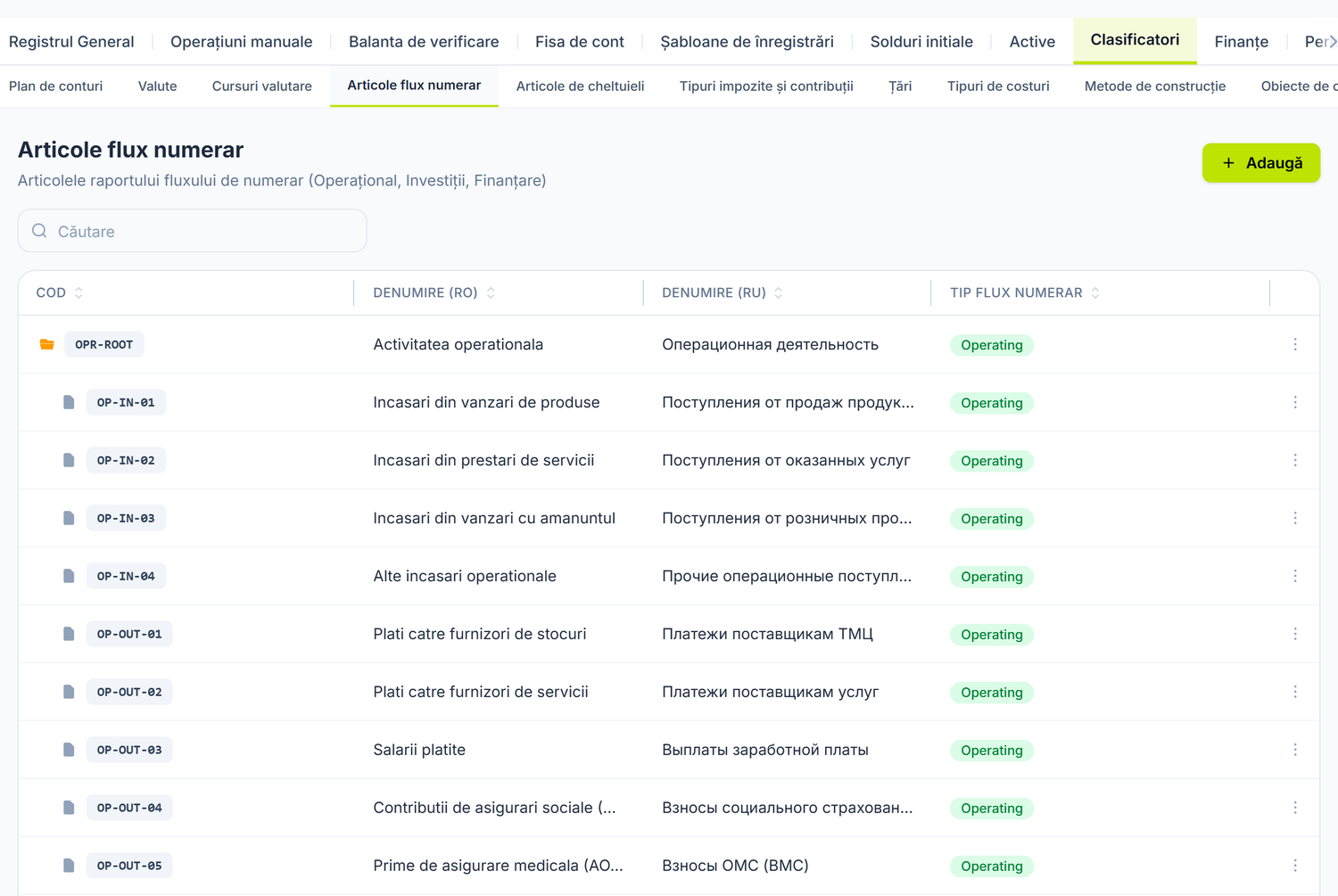Select the Articole de cheltuieli subtab
The image size is (1338, 896).
pyautogui.click(x=580, y=86)
